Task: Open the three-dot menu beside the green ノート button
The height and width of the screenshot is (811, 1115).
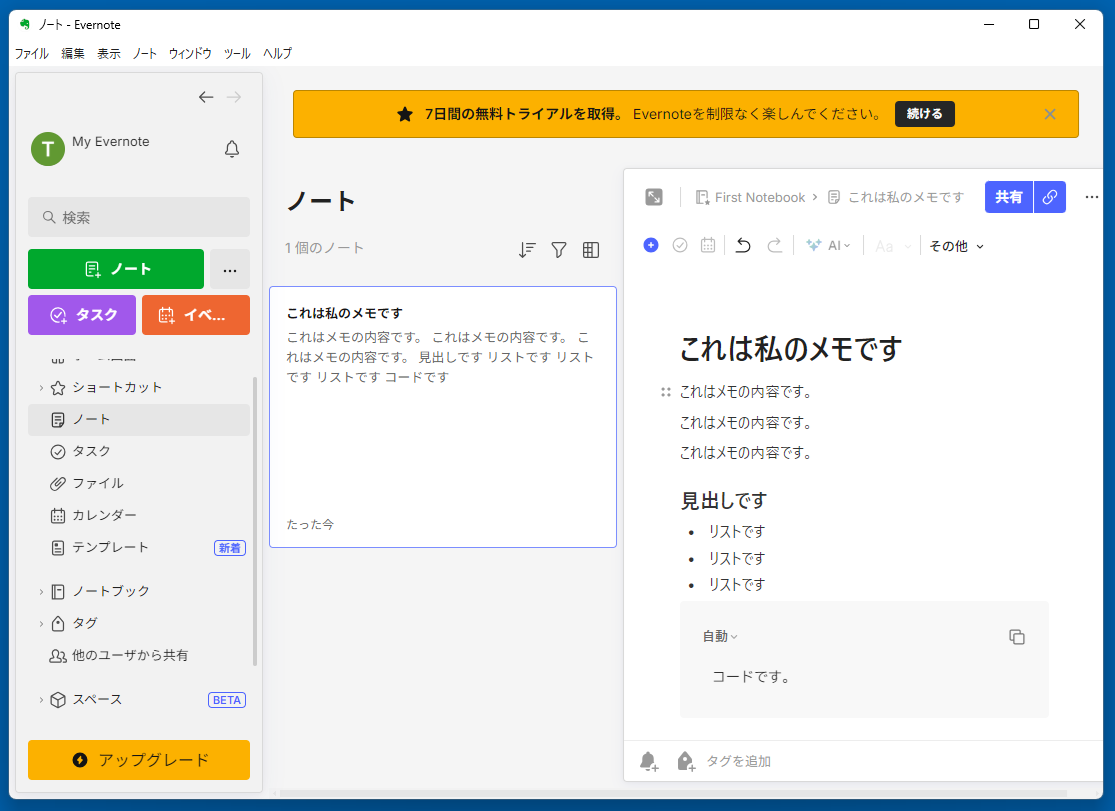Action: pos(230,269)
